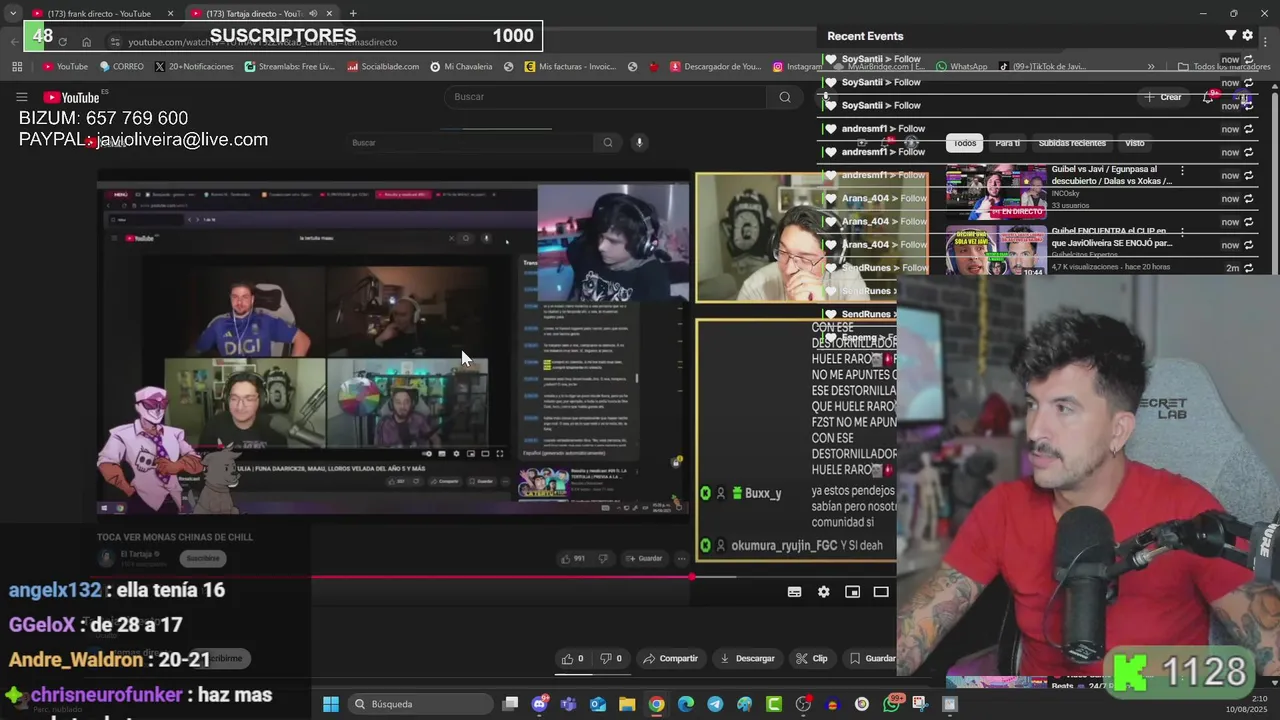Open the YouTube account avatar menu
The width and height of the screenshot is (1280, 720).
click(x=1243, y=98)
